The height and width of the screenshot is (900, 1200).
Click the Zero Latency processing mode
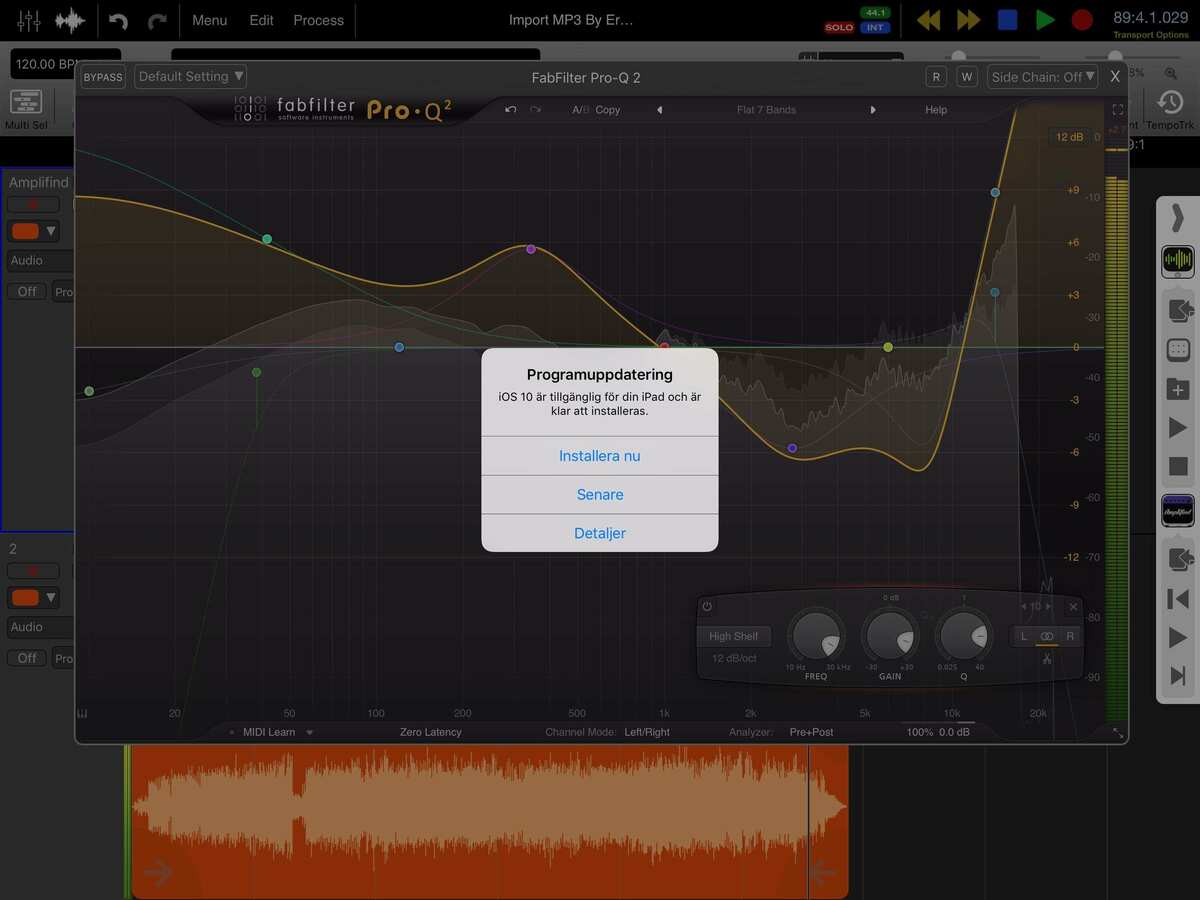pos(431,732)
